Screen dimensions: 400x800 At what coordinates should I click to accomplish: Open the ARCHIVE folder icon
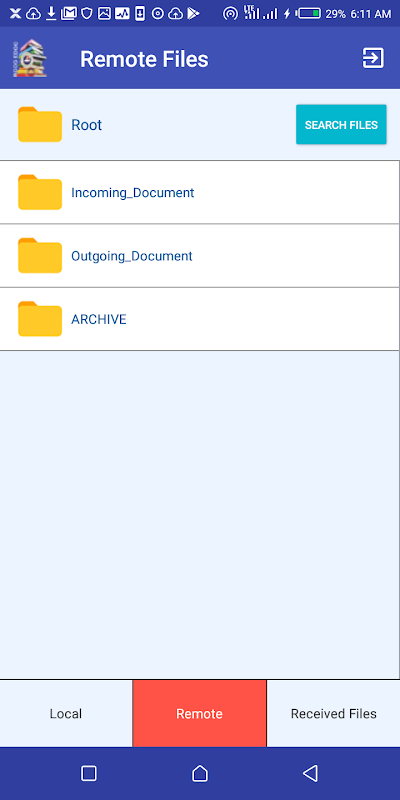click(40, 319)
